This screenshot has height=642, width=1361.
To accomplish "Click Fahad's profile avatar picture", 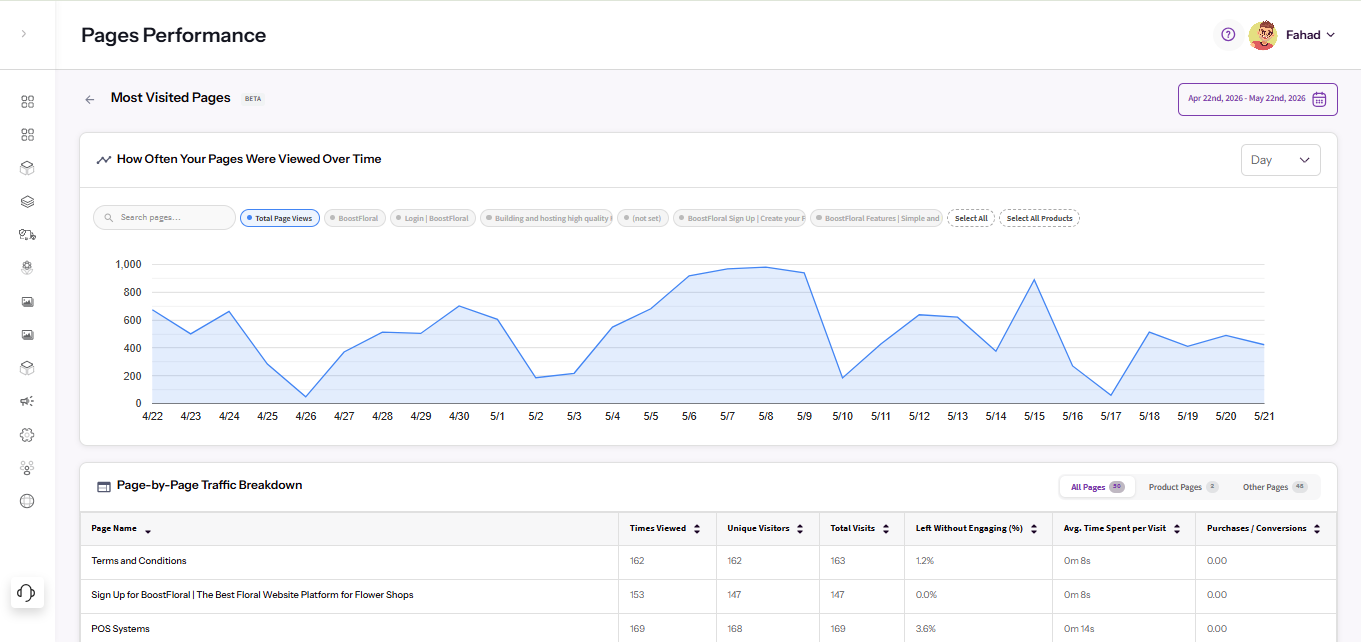I will coord(1263,35).
